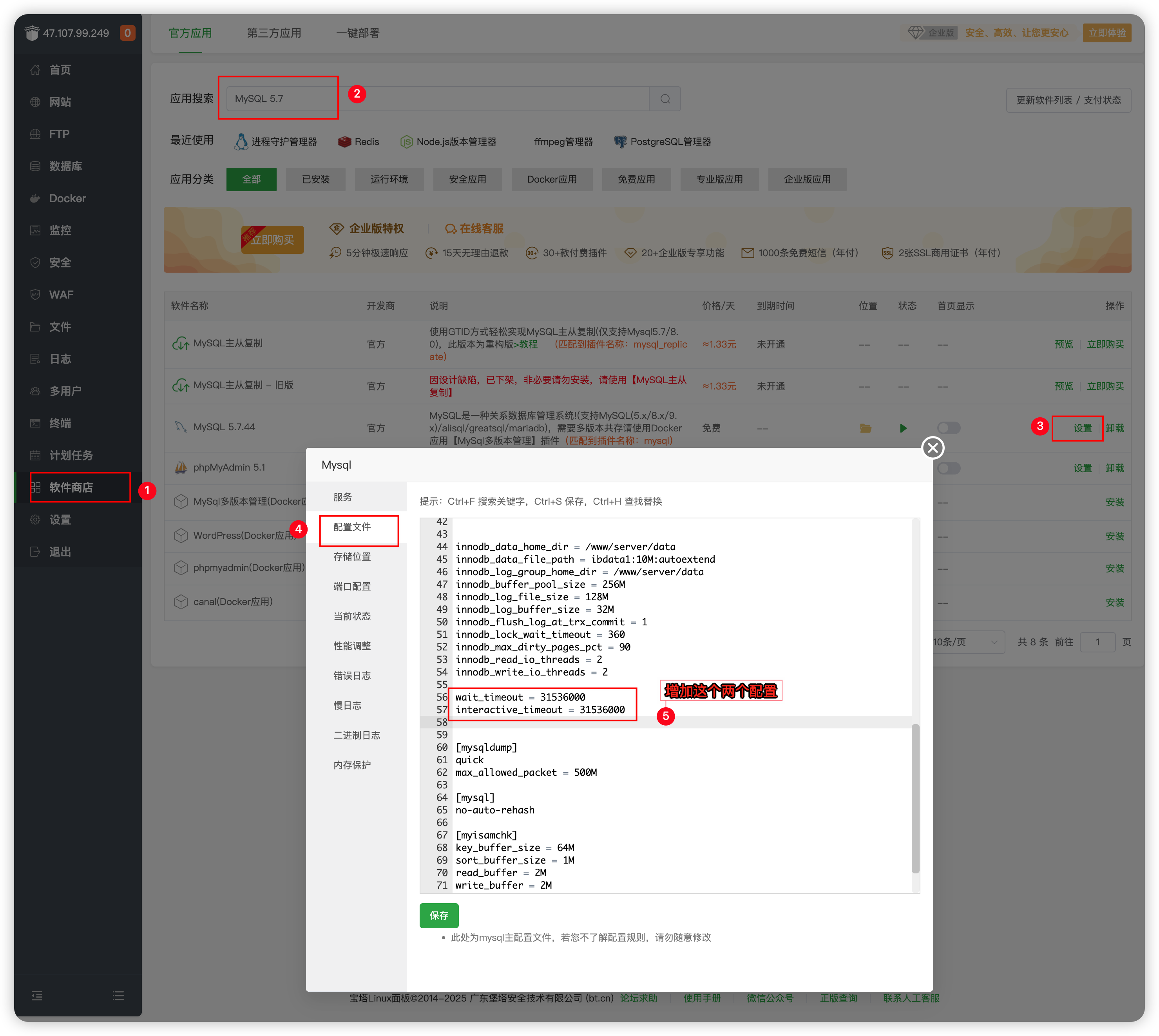Image resolution: width=1159 pixels, height=1036 pixels.
Task: Open the Docker sidebar item
Action: [67, 198]
